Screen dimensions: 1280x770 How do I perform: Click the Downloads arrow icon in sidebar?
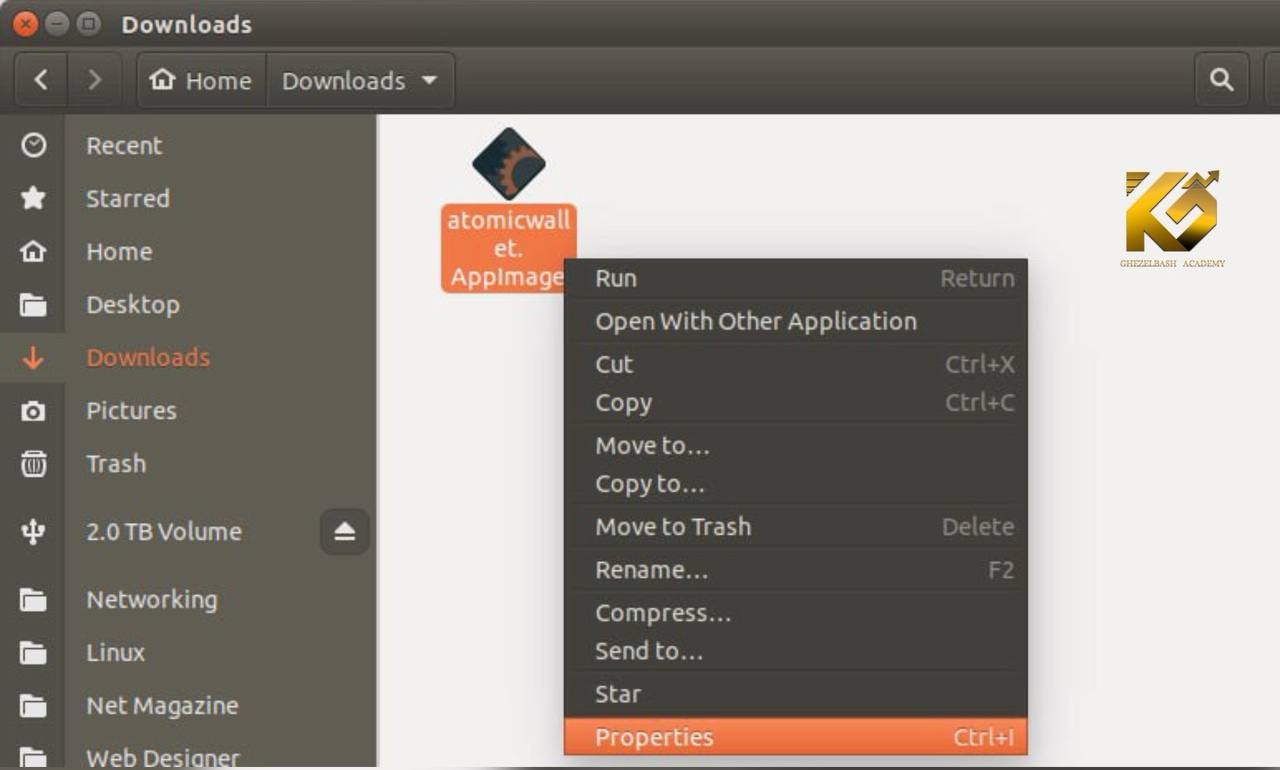[33, 358]
